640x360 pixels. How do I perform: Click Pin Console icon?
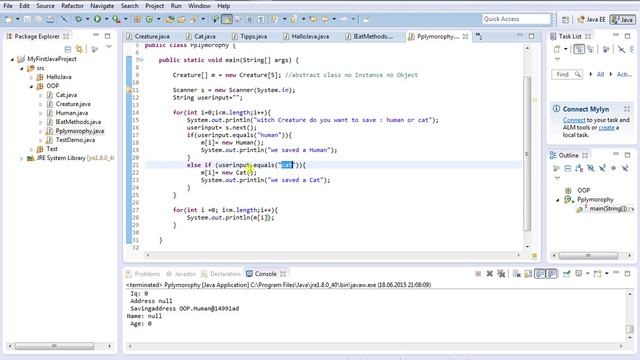tap(567, 273)
